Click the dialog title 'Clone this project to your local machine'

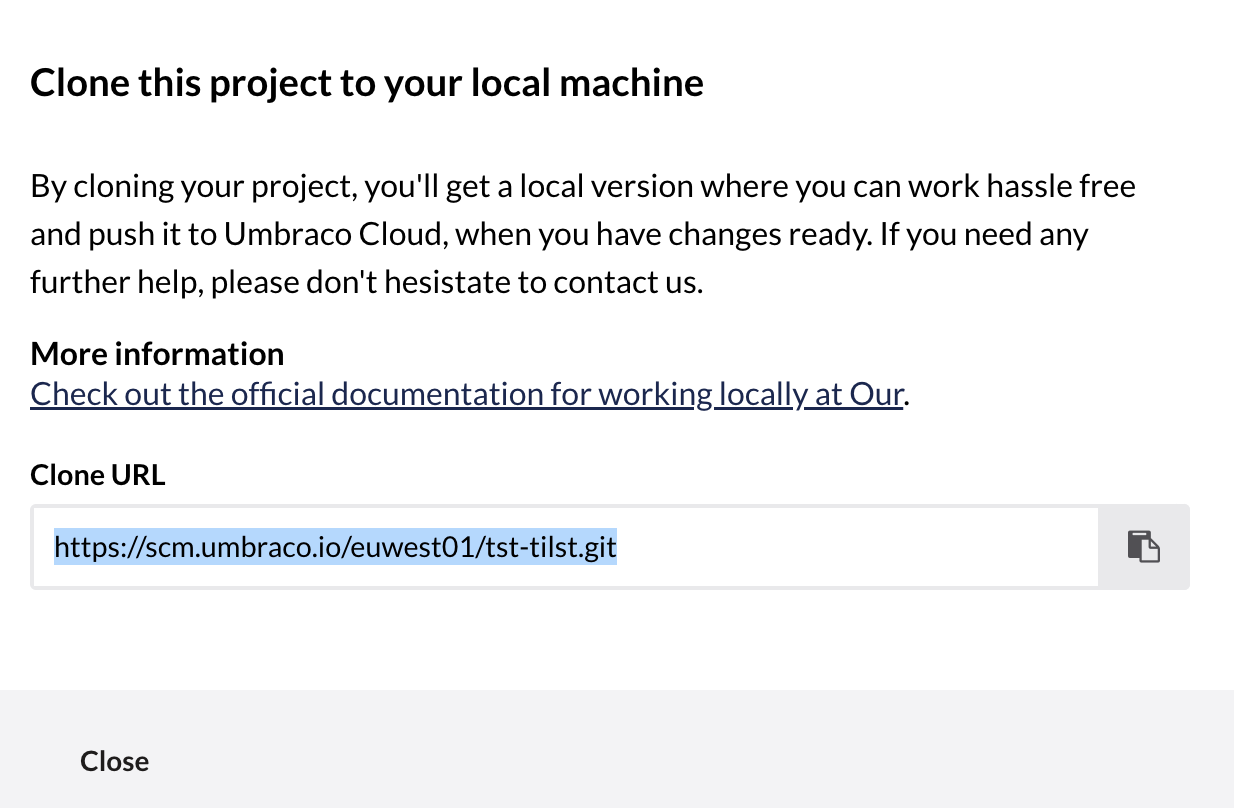click(367, 82)
